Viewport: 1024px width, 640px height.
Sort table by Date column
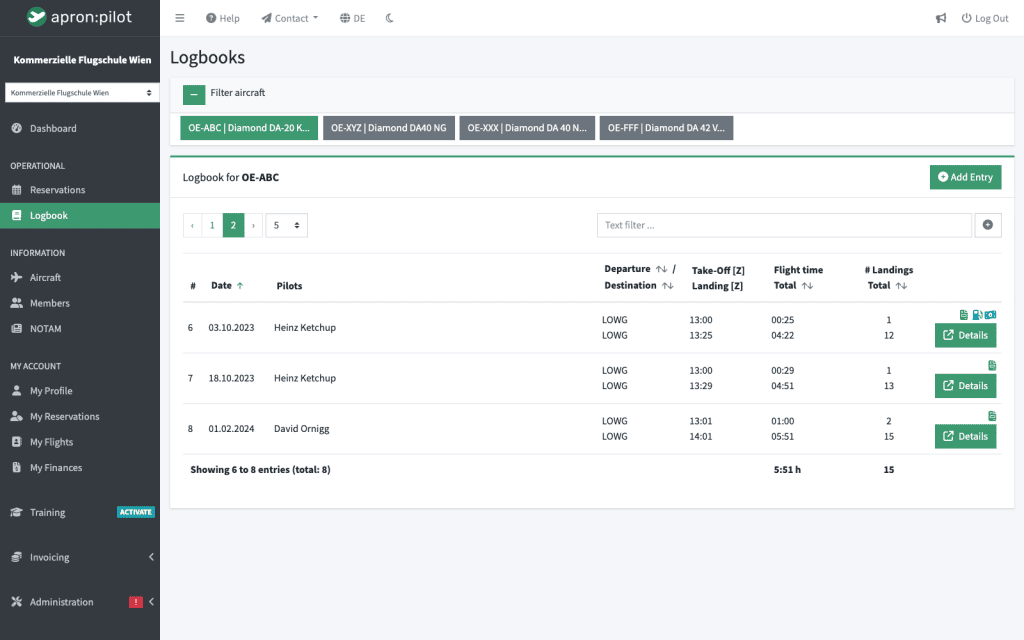coord(227,285)
